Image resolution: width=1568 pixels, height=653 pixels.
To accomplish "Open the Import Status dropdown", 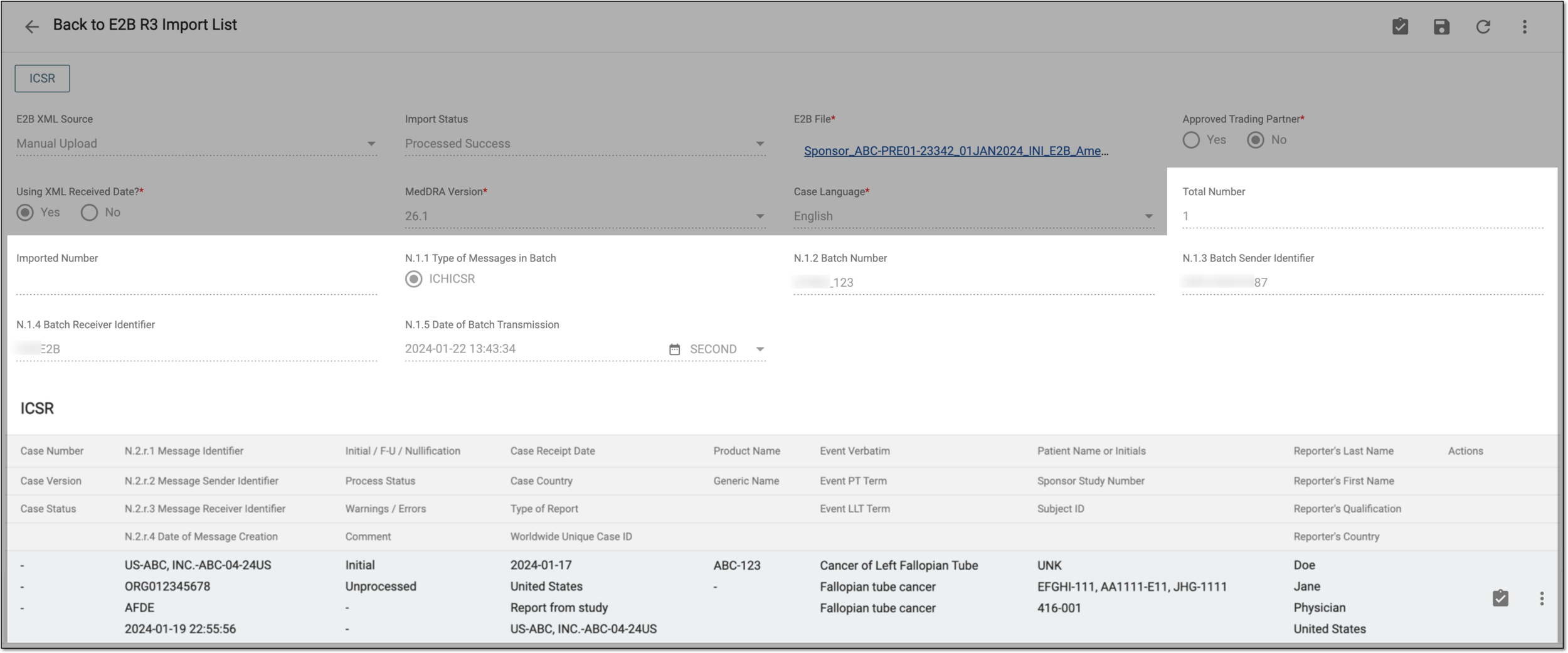I will pyautogui.click(x=585, y=144).
